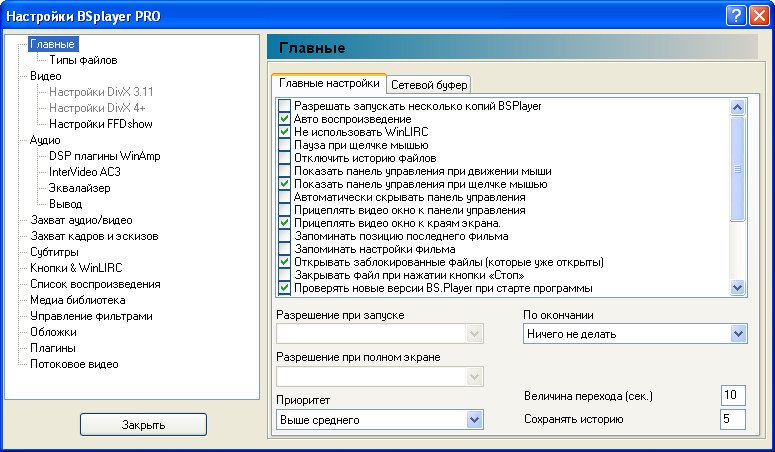
Task: Enable 'Разрешать запускать несколько копий BSPlayer' checkbox
Action: (285, 106)
